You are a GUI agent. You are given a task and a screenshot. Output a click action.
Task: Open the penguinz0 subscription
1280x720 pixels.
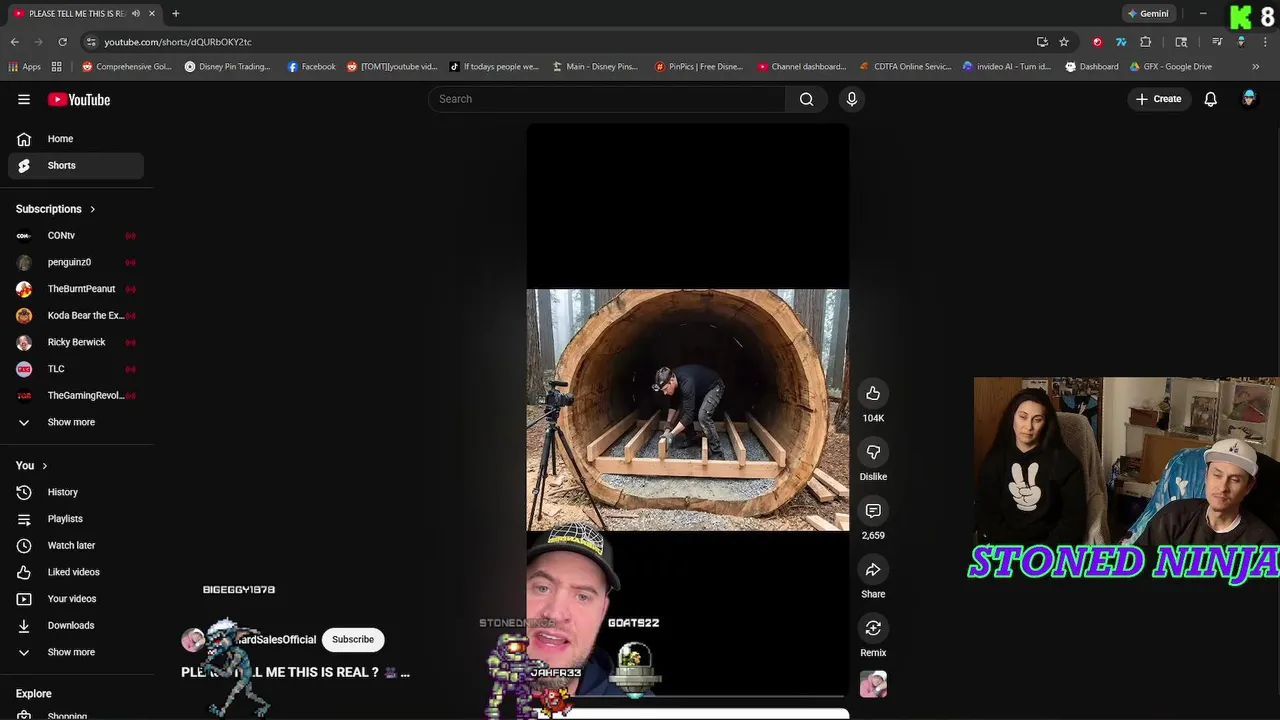[x=76, y=262]
